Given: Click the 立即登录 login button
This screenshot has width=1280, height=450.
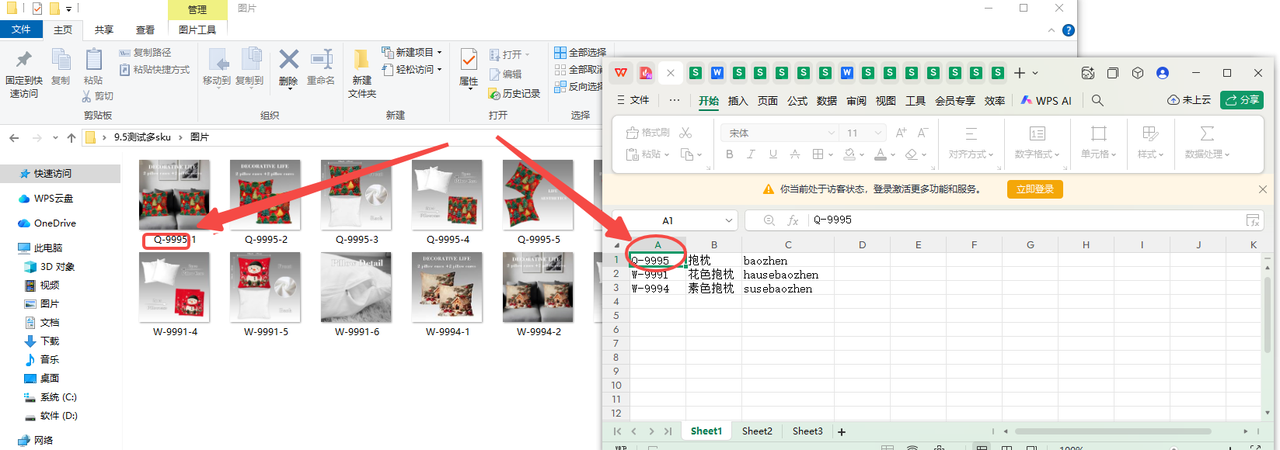Looking at the screenshot, I should pos(1035,189).
